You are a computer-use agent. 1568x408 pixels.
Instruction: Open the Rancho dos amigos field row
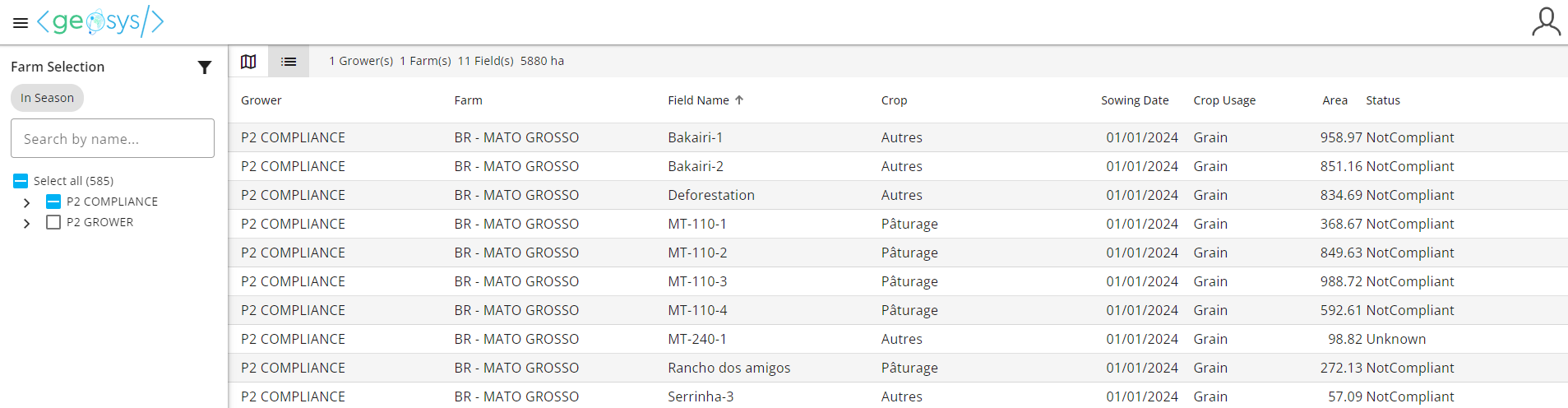point(728,368)
